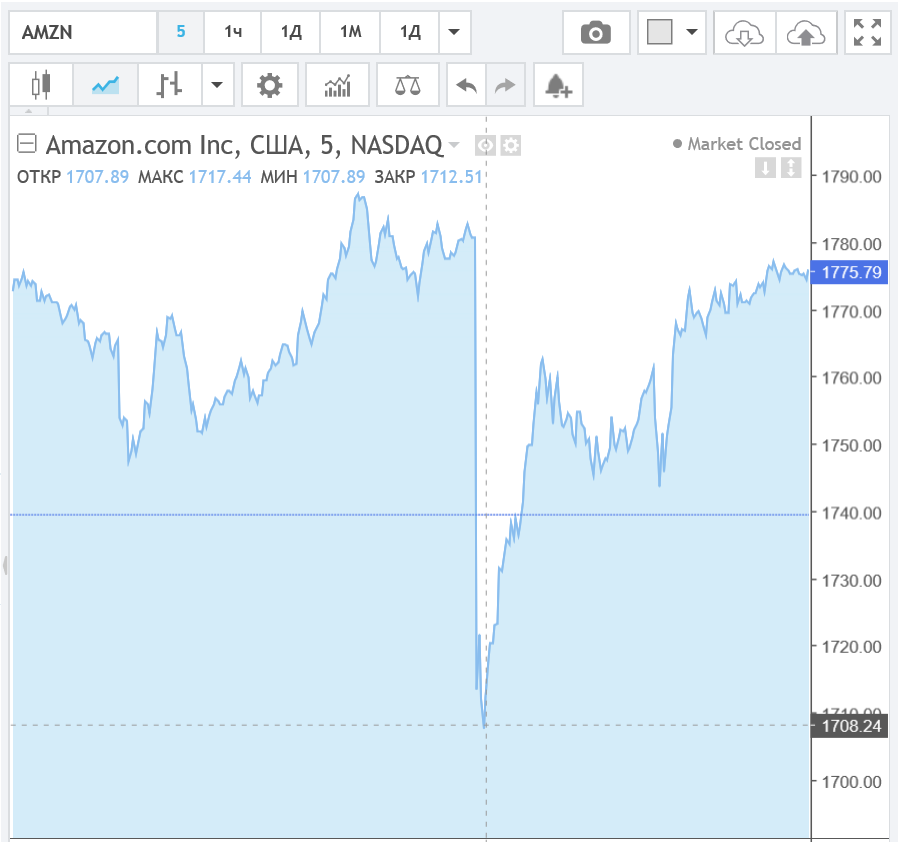Click the down arrow pane button
Viewport: 900px width, 842px height.
(765, 168)
